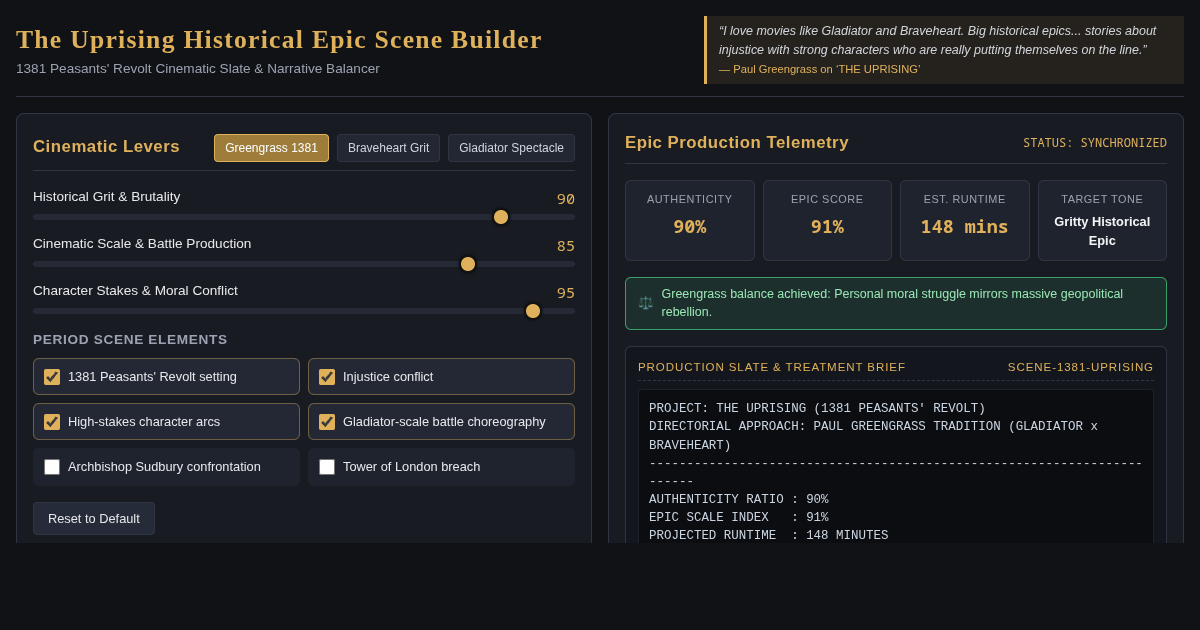Click the AUTHENTICITY RATIO line in slate
Screen dimensions: 1200x630
[739, 500]
